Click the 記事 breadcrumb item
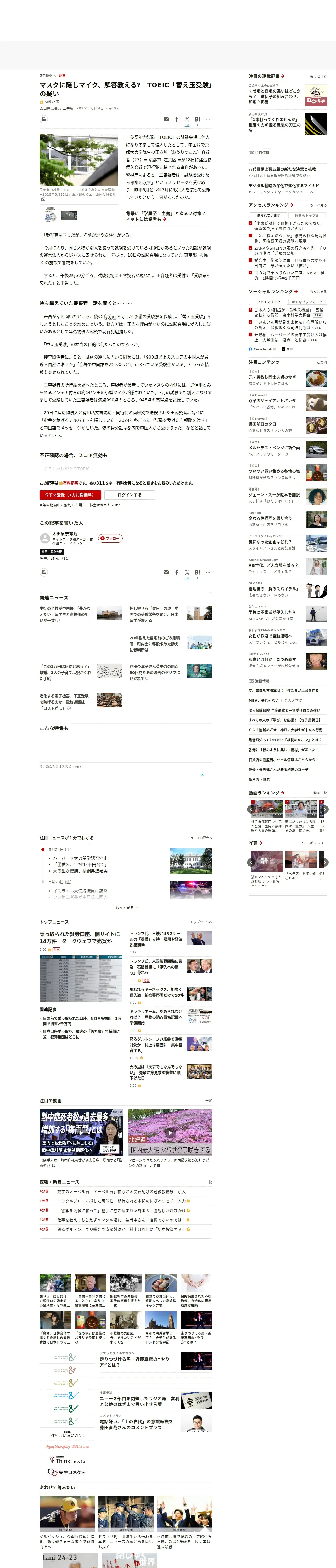The width and height of the screenshot is (336, 1568). coord(62,76)
